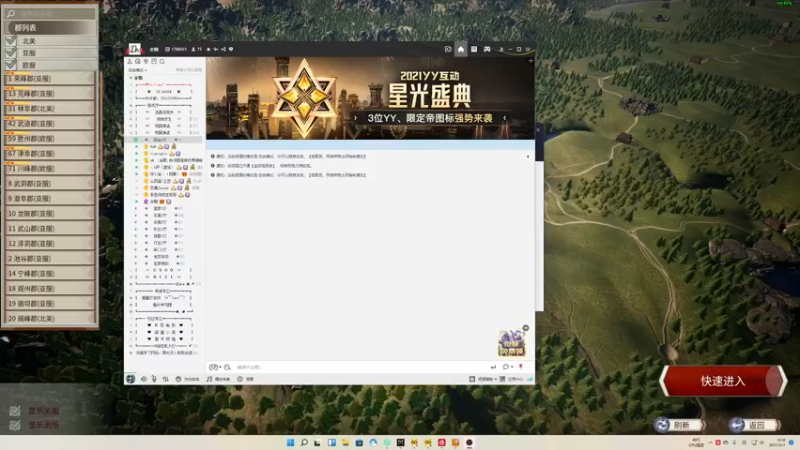Image resolution: width=800 pixels, height=450 pixels.
Task: Click the 返回 button
Action: [x=754, y=424]
